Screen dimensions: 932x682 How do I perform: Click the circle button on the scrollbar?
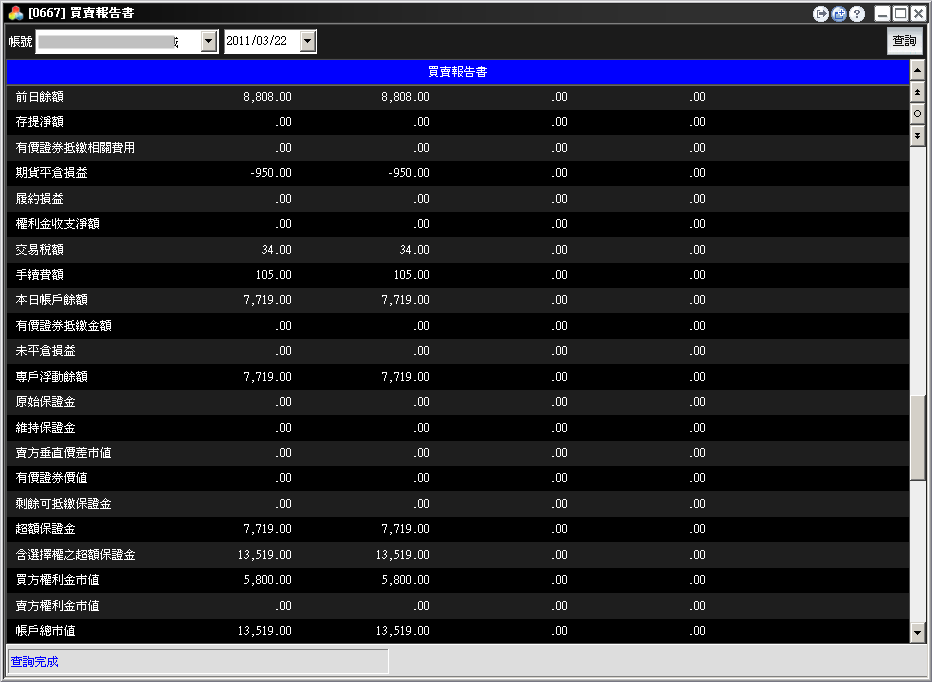[x=917, y=114]
